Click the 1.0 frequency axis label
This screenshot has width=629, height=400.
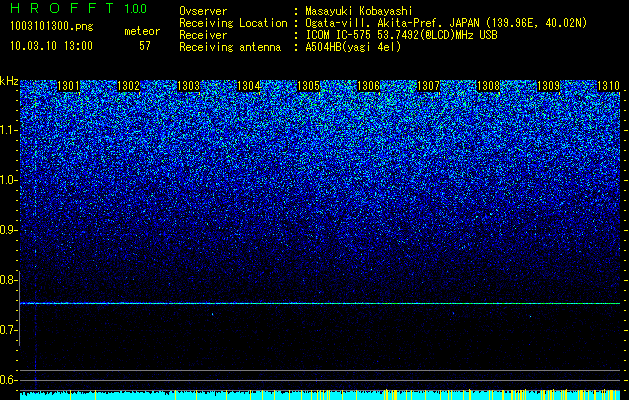(x=9, y=180)
